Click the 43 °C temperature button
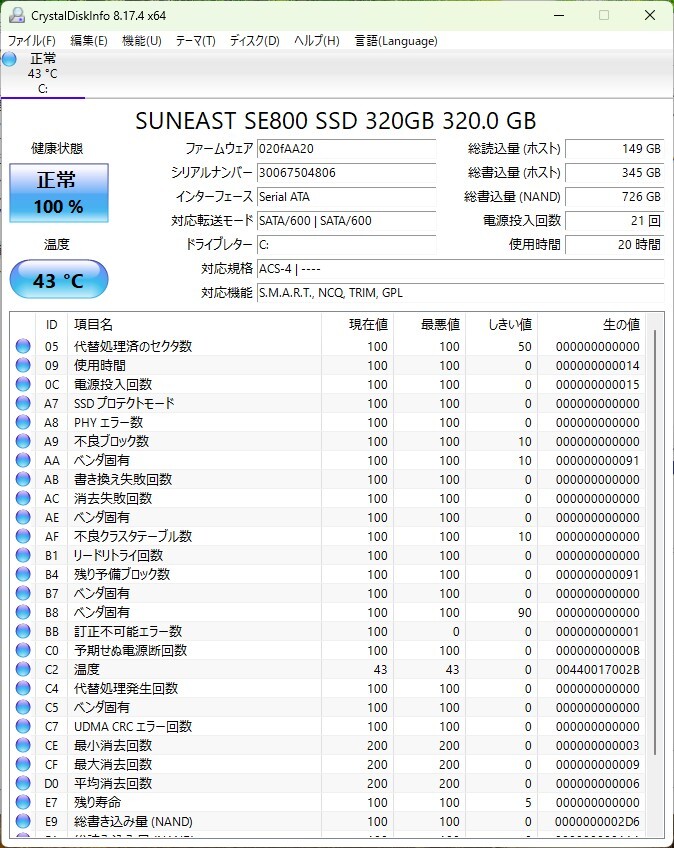Image resolution: width=674 pixels, height=848 pixels. [59, 280]
